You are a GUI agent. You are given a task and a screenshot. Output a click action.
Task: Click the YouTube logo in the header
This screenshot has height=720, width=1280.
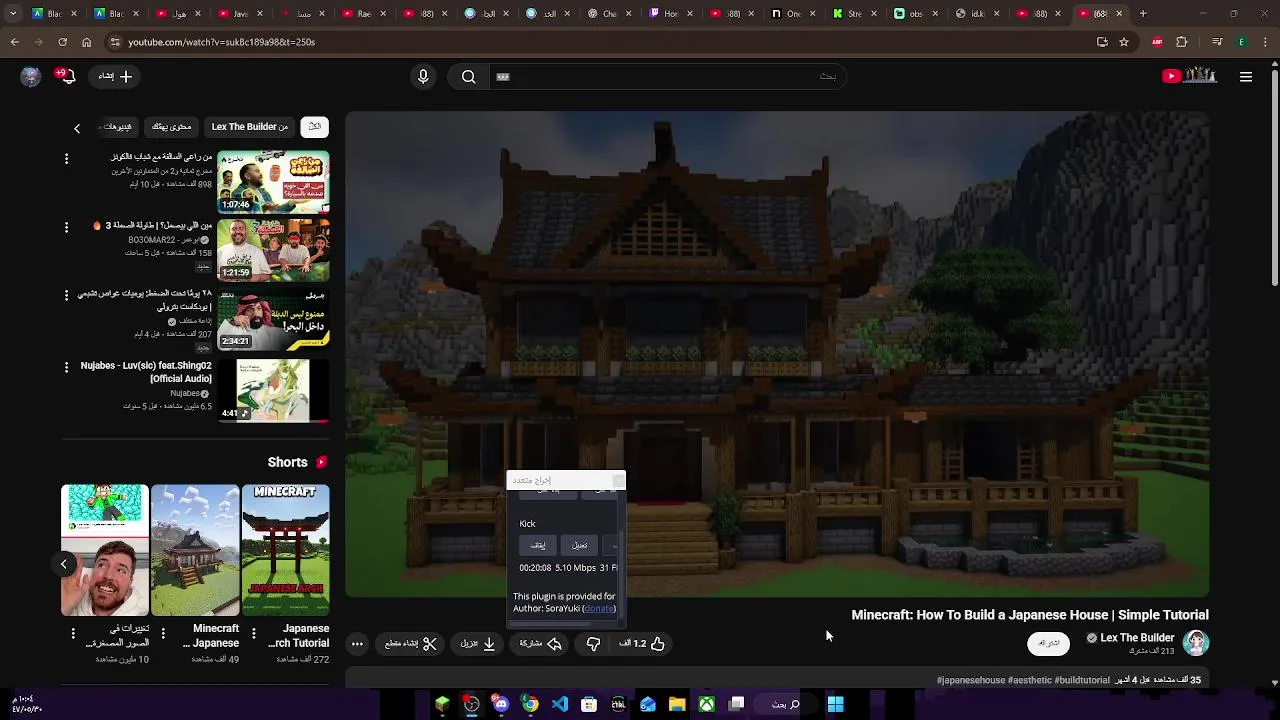click(1189, 76)
